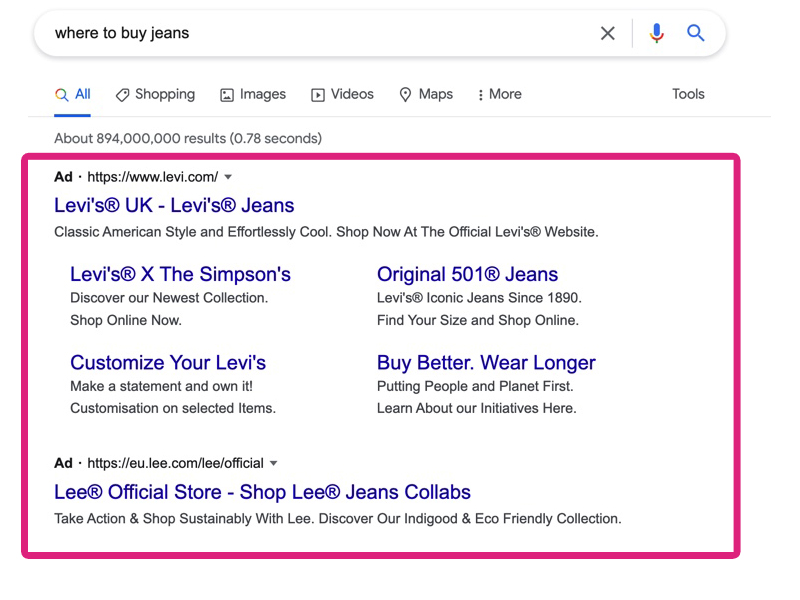Open the Lee® Official Store ad headline
The height and width of the screenshot is (600, 800).
[x=262, y=492]
